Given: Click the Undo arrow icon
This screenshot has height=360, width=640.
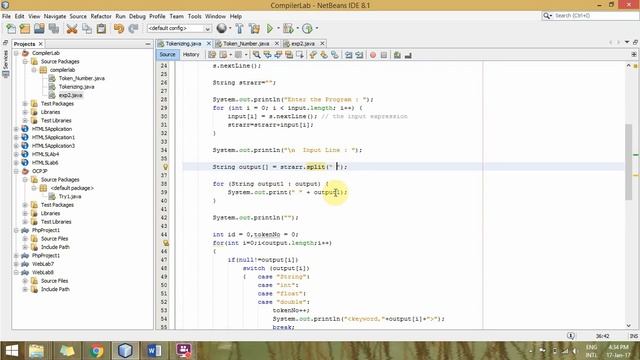Looking at the screenshot, I should coord(119,29).
